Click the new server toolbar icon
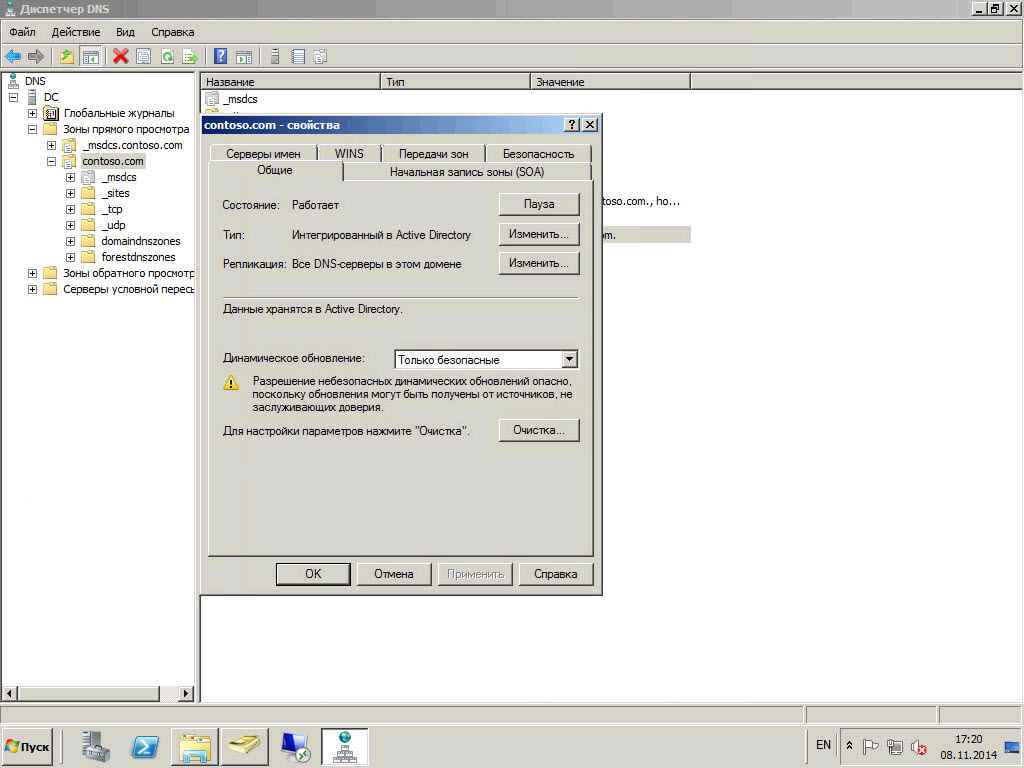Screen dimensions: 1024x768 (x=275, y=57)
